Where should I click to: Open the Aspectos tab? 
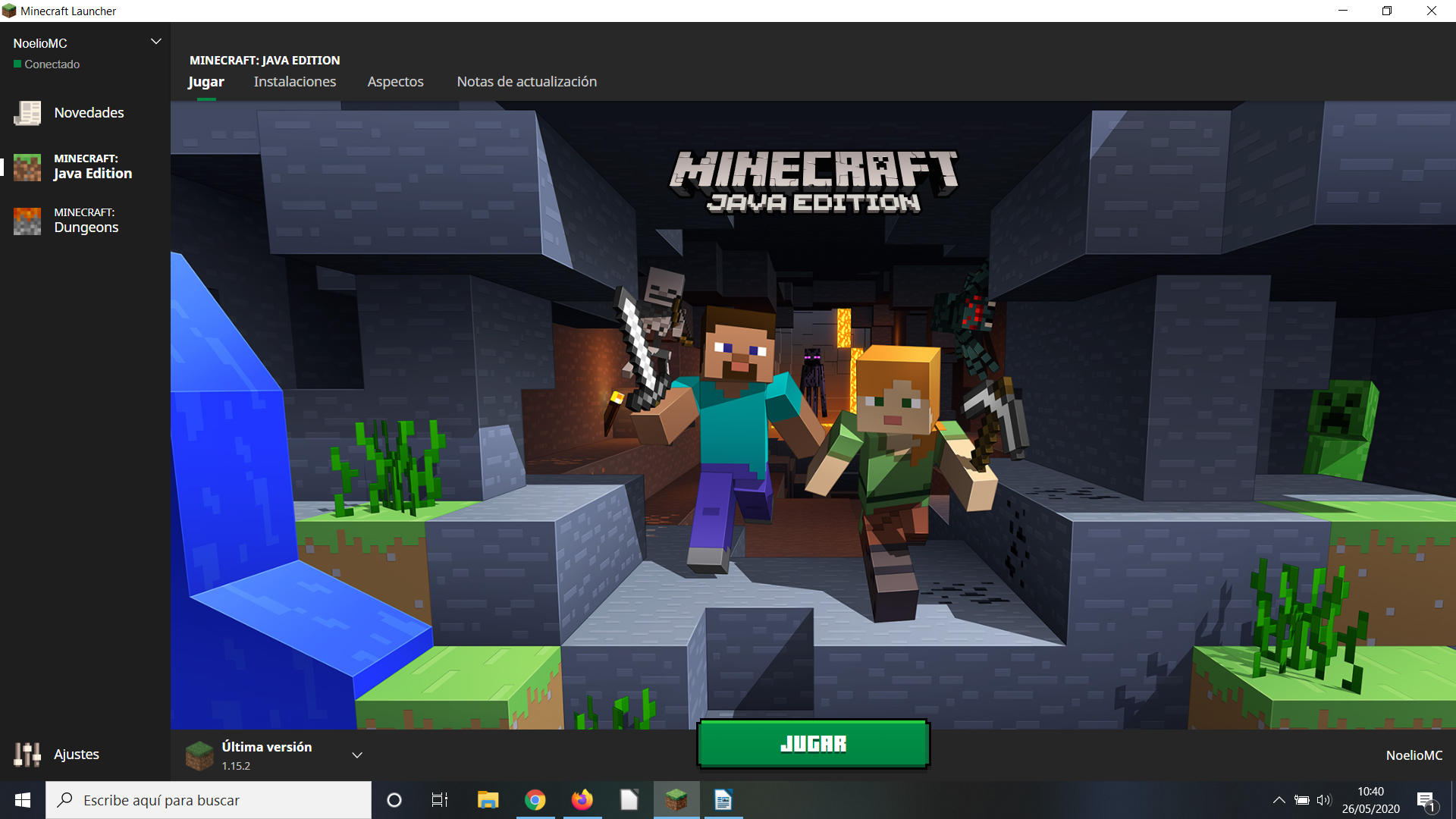tap(395, 81)
